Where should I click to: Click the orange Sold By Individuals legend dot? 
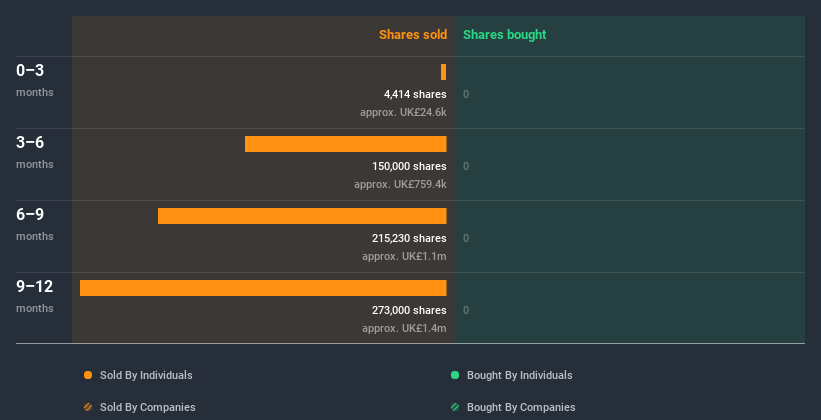pos(88,375)
